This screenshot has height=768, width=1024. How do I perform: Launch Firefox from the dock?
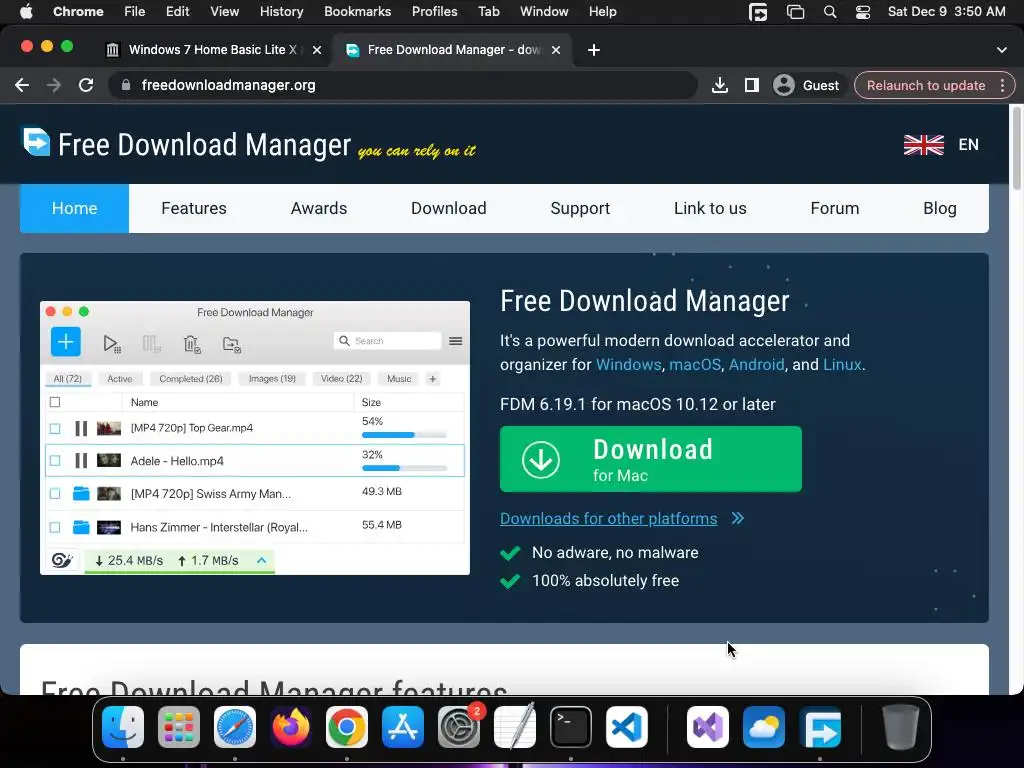[291, 727]
